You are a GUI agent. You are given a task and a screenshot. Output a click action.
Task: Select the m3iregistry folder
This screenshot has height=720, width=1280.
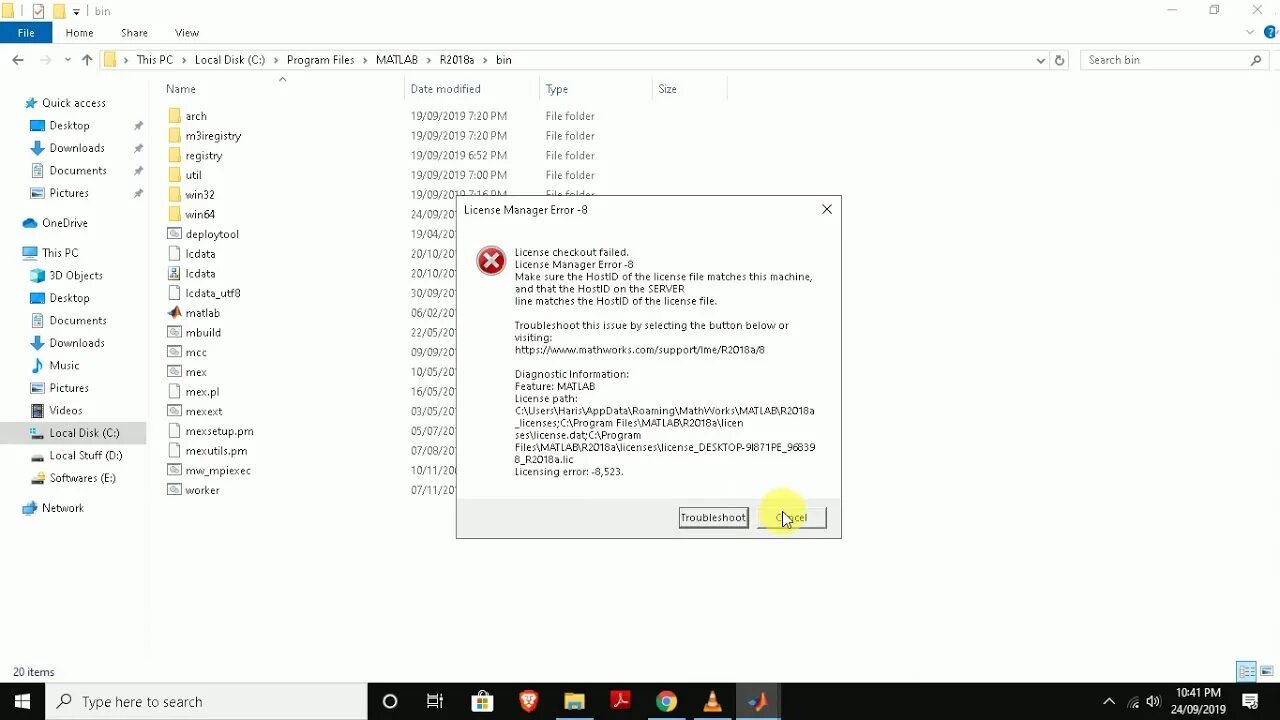(x=213, y=136)
